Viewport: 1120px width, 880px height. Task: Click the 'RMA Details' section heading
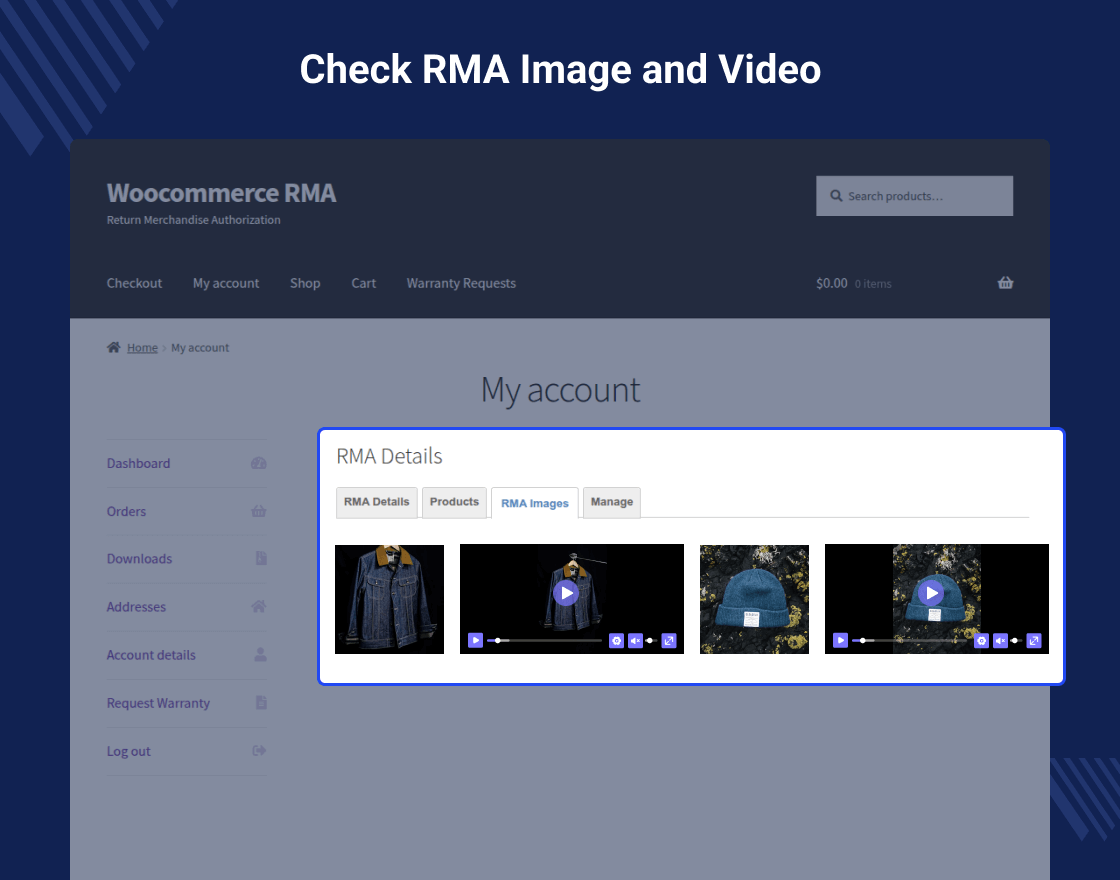coord(389,456)
